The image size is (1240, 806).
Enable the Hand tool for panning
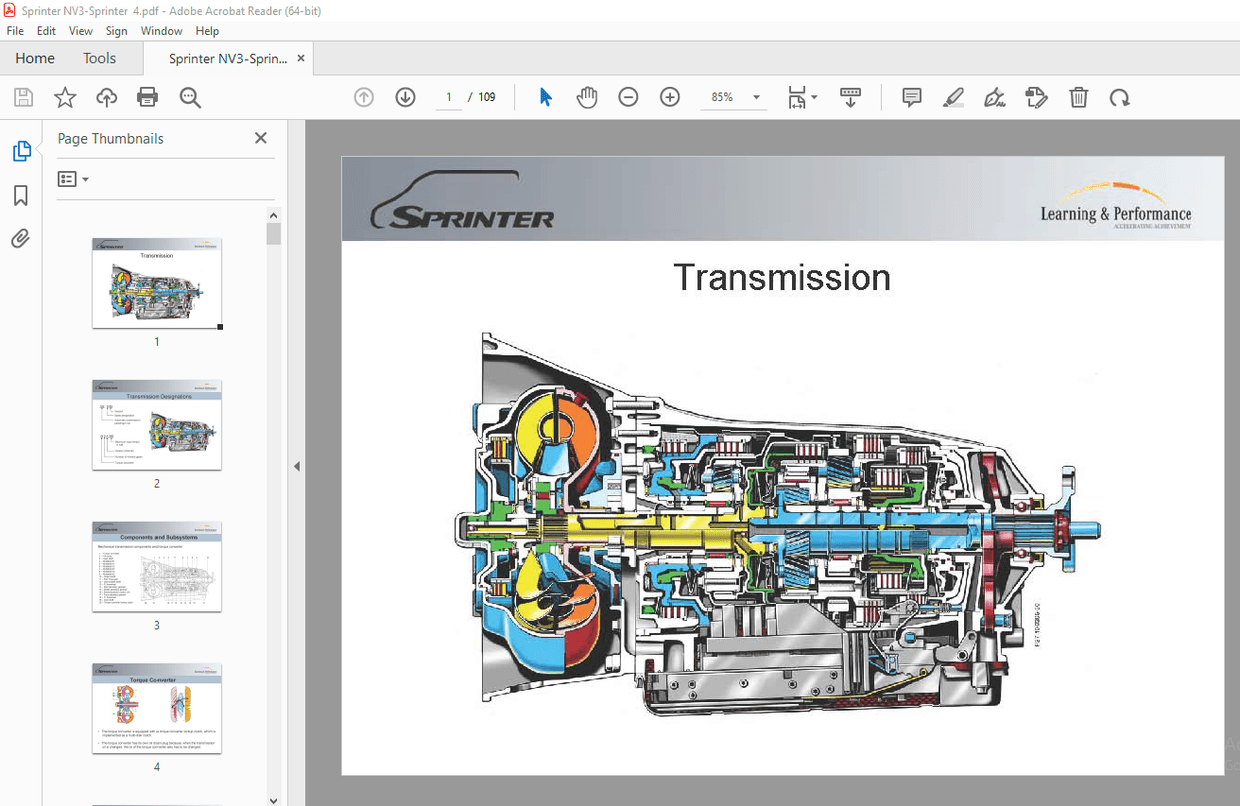pyautogui.click(x=587, y=97)
